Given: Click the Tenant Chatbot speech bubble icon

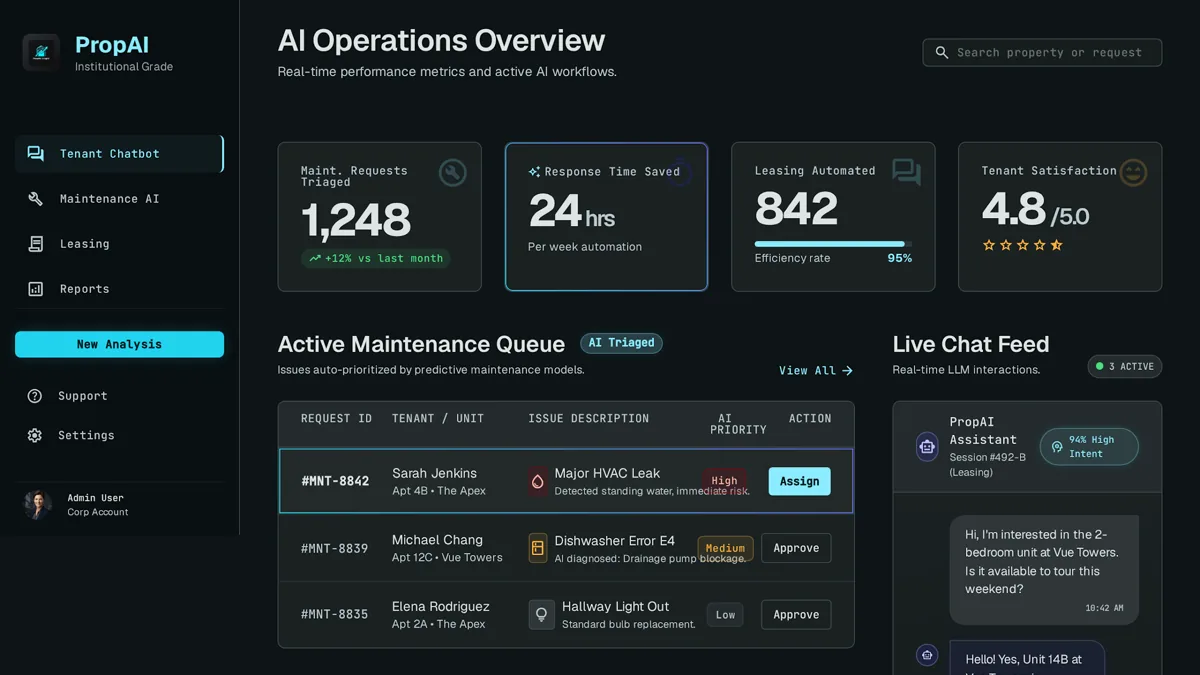Looking at the screenshot, I should 36,154.
